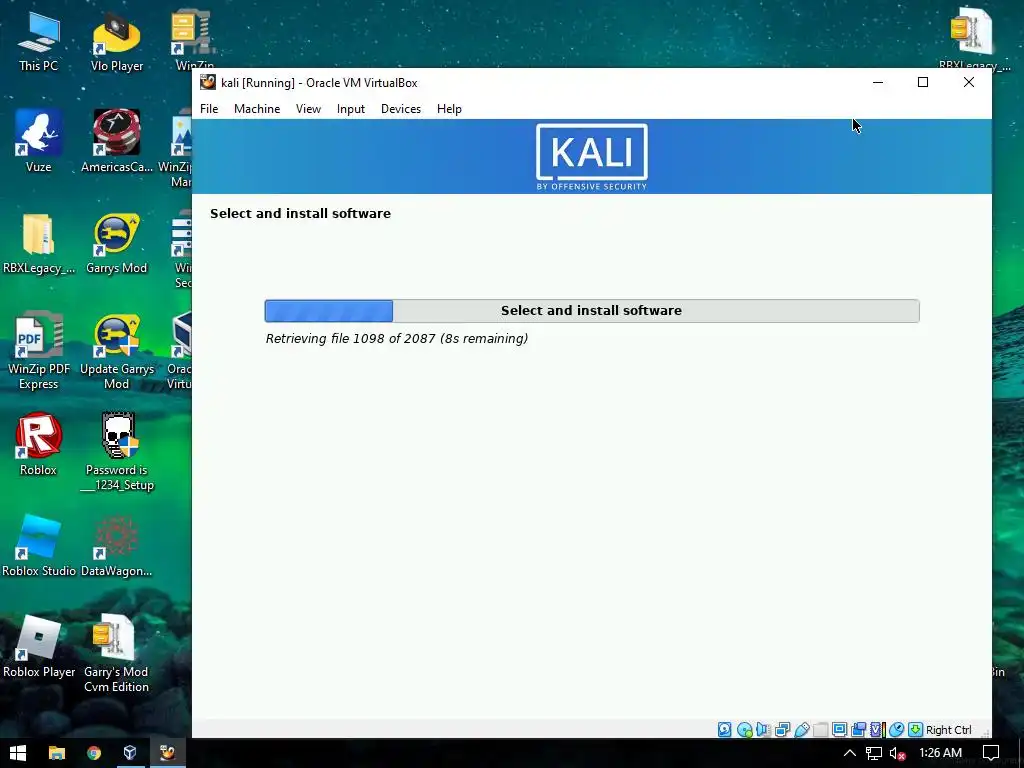The height and width of the screenshot is (768, 1024).
Task: Click the network tray icon
Action: (874, 753)
